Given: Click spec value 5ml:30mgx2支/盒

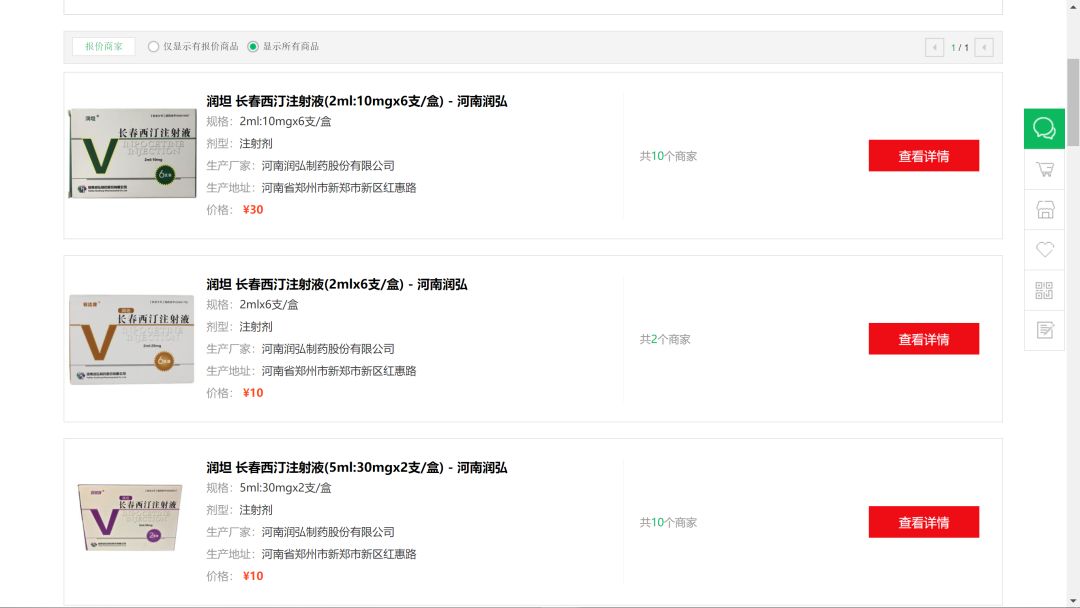Looking at the screenshot, I should [x=285, y=488].
